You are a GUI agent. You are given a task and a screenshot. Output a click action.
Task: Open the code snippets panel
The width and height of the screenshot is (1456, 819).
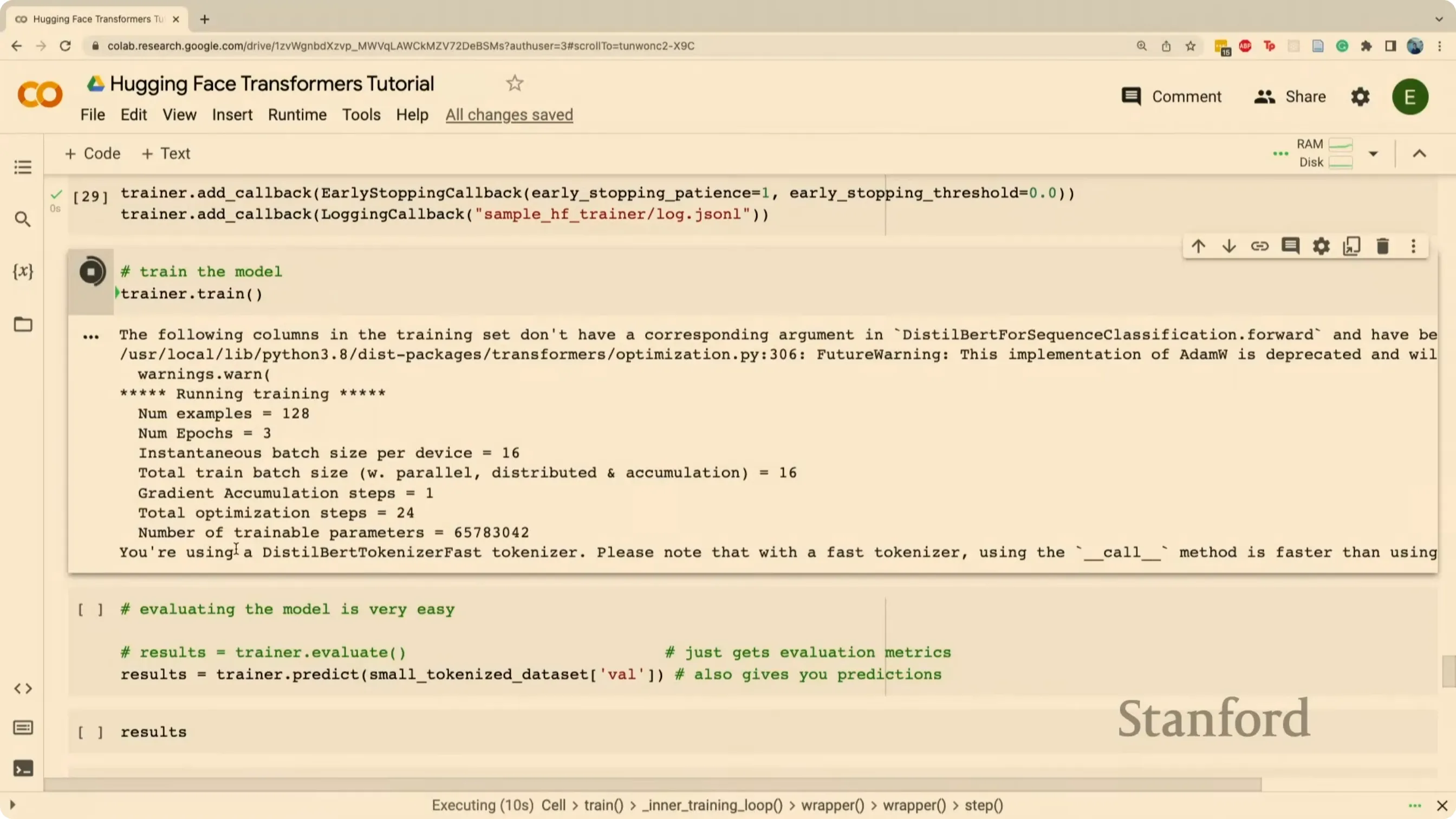23,688
